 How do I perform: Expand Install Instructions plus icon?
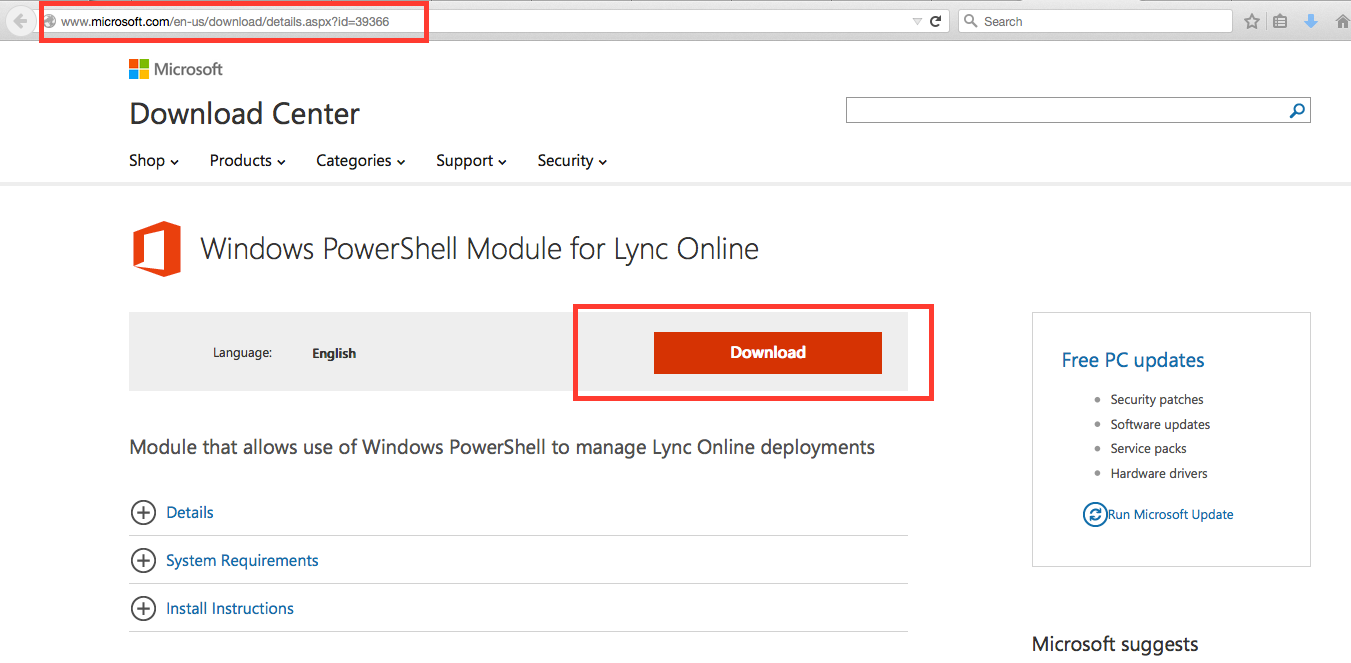click(x=144, y=609)
